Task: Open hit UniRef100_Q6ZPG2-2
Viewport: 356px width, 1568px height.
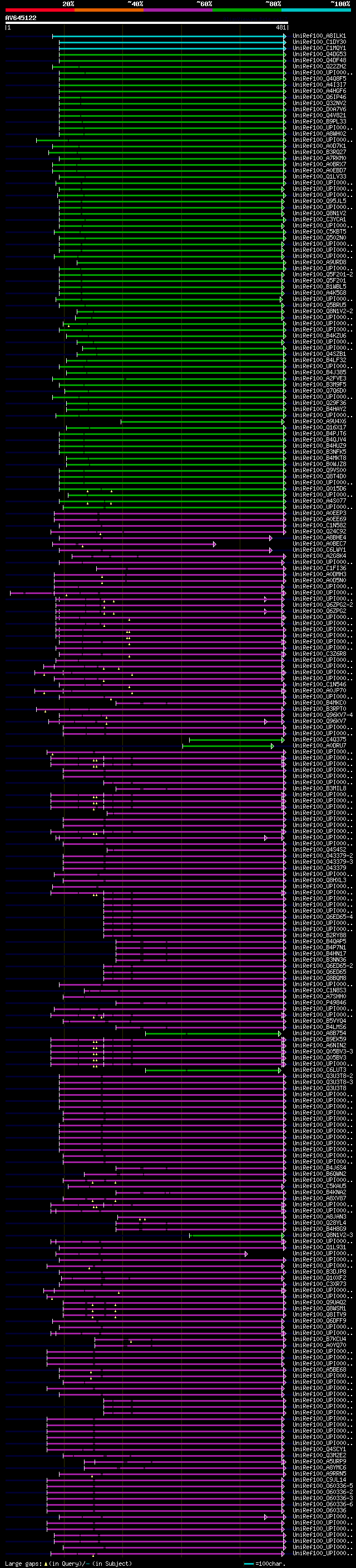Action: (323, 605)
